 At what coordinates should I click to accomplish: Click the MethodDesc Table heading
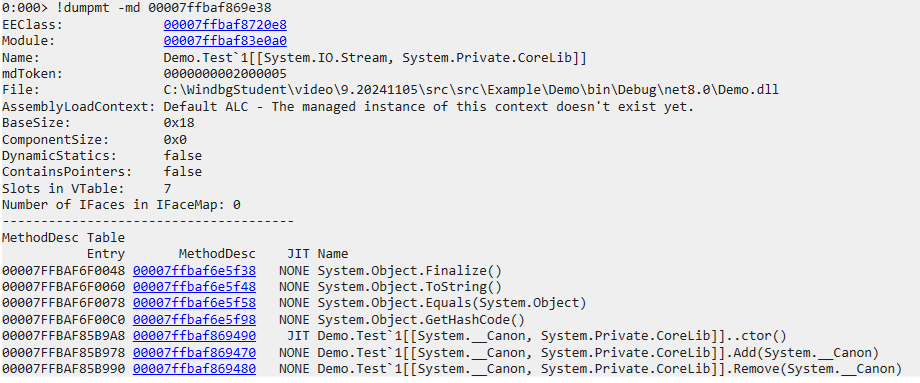point(63,238)
